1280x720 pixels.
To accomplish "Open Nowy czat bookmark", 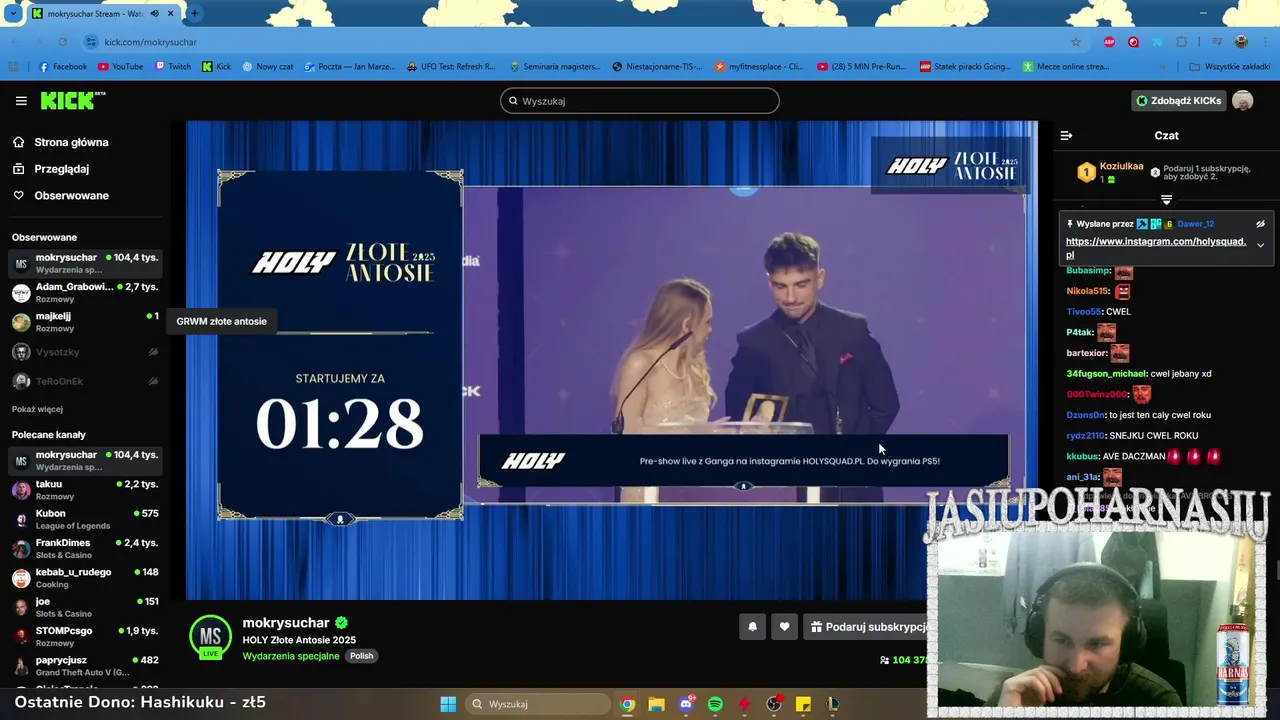I will point(268,67).
